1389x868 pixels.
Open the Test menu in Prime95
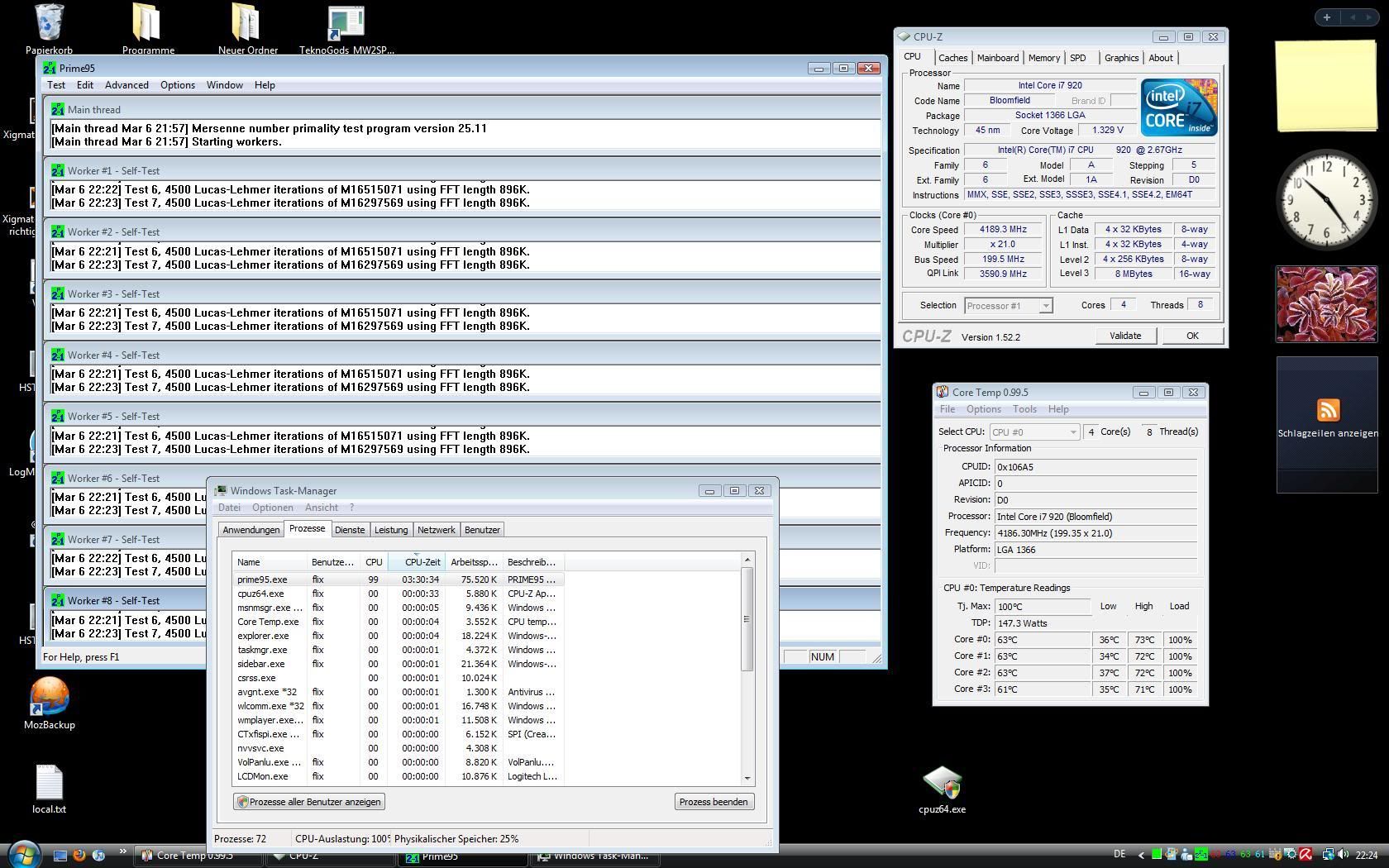tap(56, 85)
